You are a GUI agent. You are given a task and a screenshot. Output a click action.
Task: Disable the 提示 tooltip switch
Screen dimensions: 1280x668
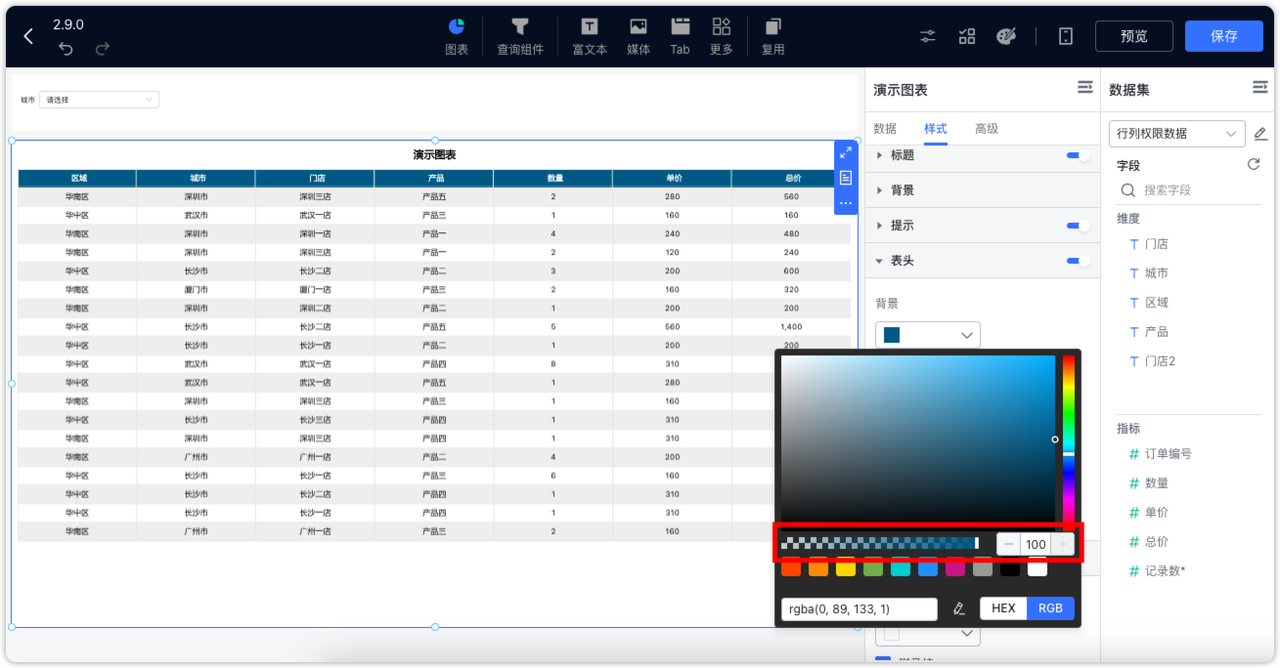pyautogui.click(x=1075, y=225)
